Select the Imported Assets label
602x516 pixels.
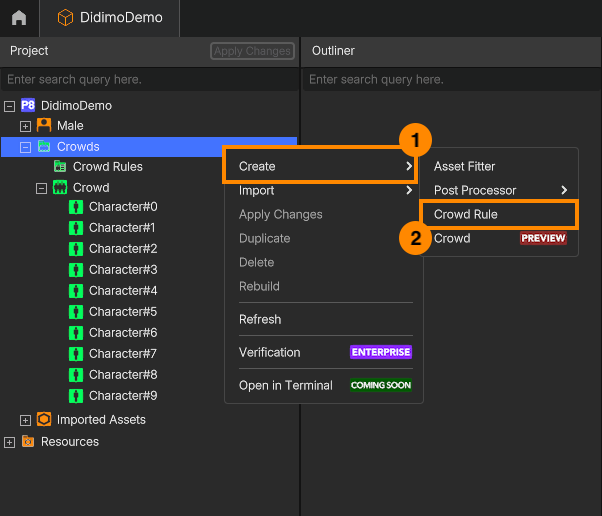(x=101, y=420)
